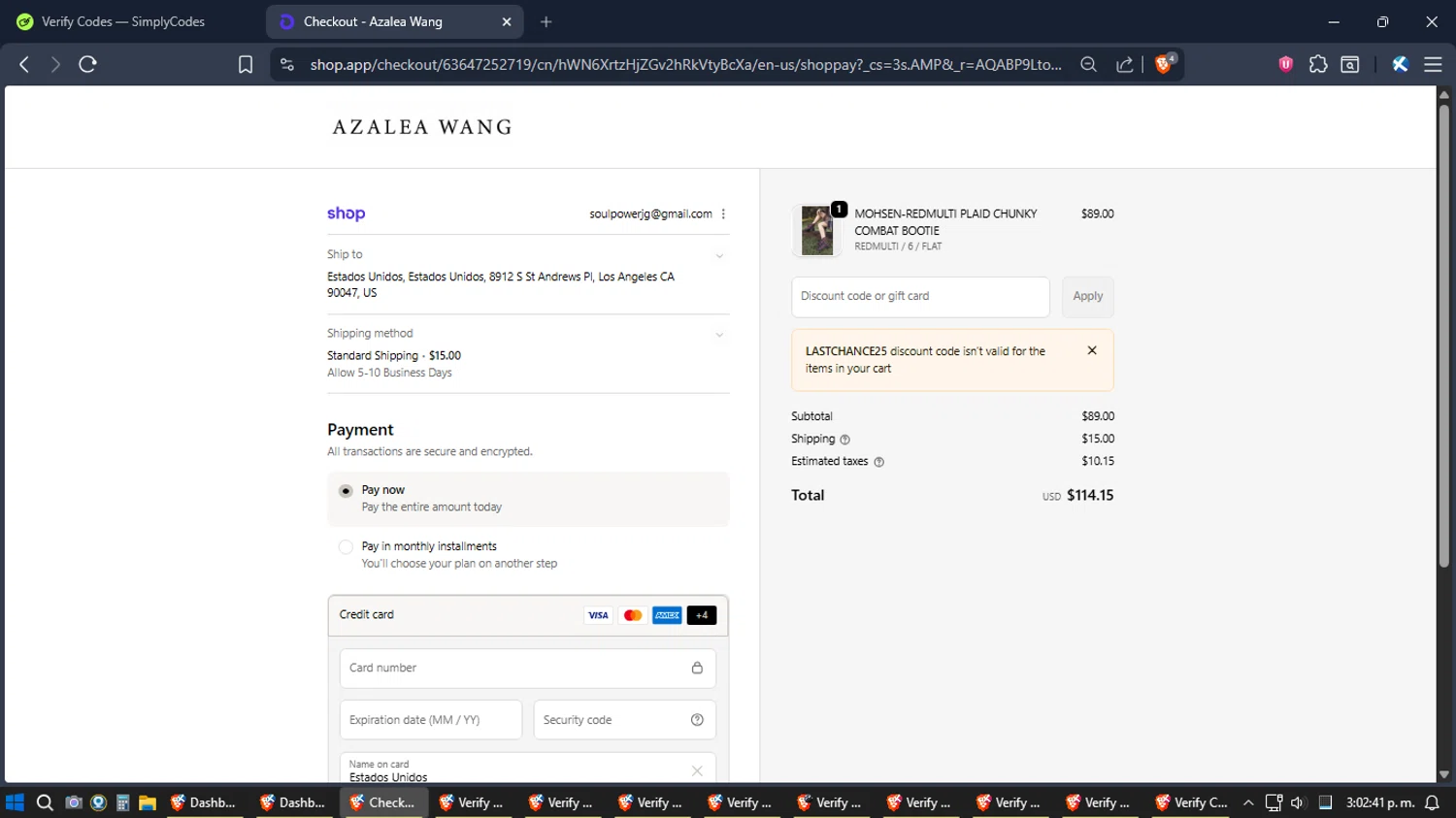Open account options next to email
This screenshot has width=1456, height=818.
pos(723,214)
